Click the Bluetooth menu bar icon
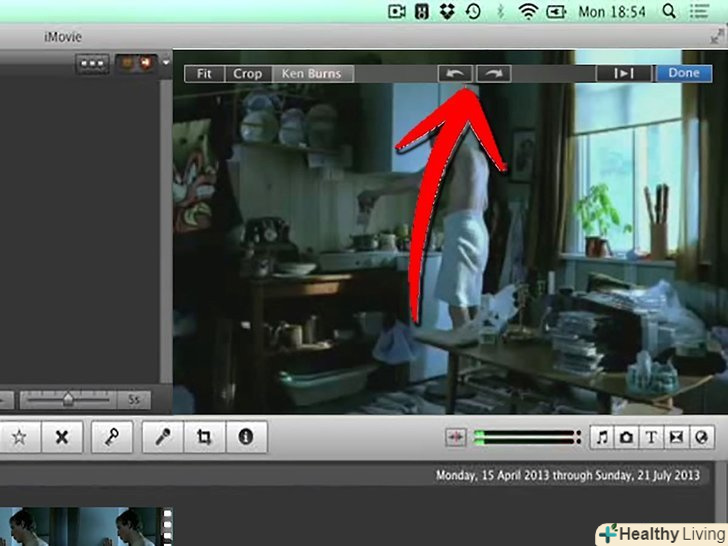 coord(500,11)
